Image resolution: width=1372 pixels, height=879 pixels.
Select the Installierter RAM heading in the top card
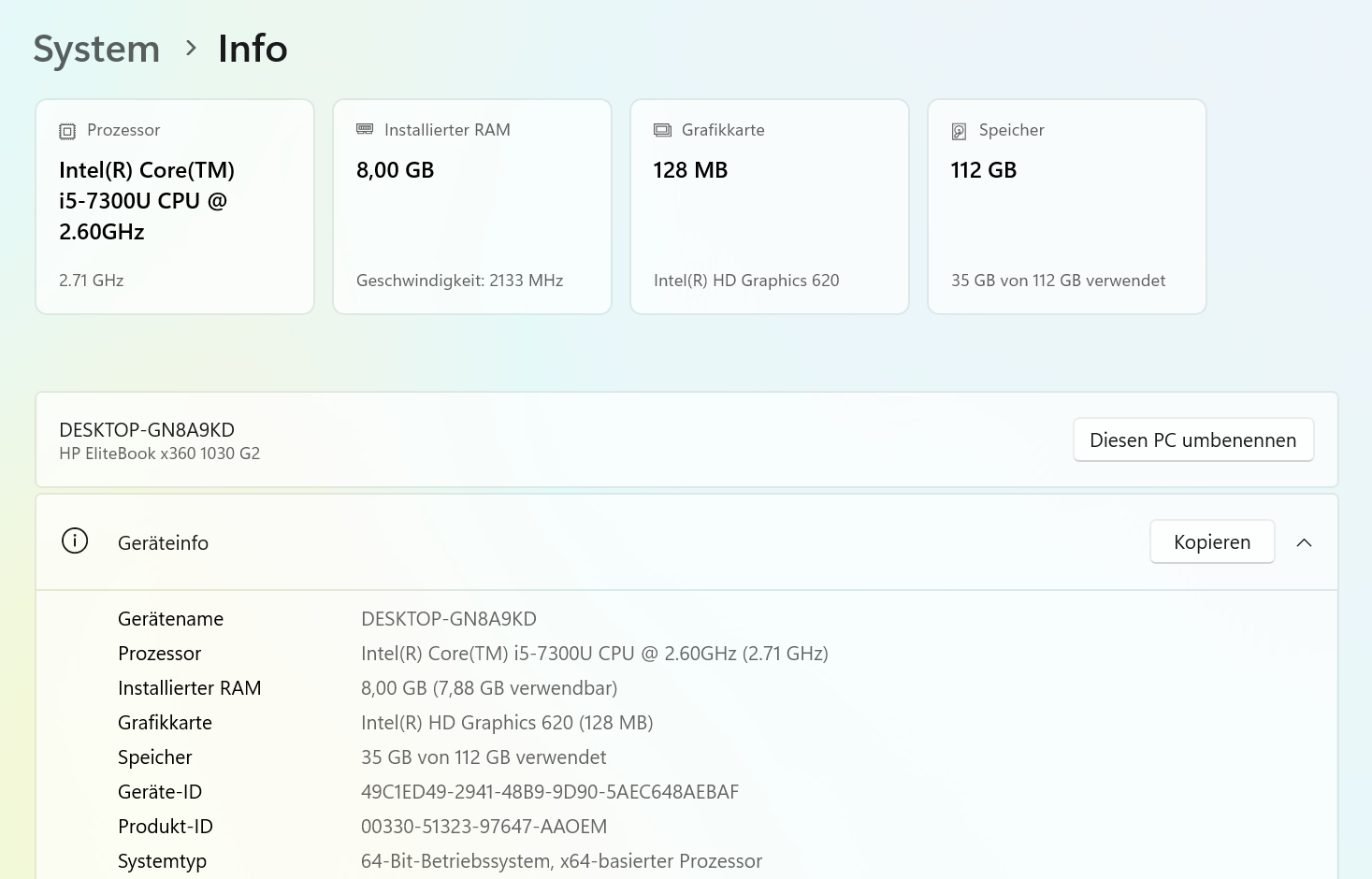point(447,130)
